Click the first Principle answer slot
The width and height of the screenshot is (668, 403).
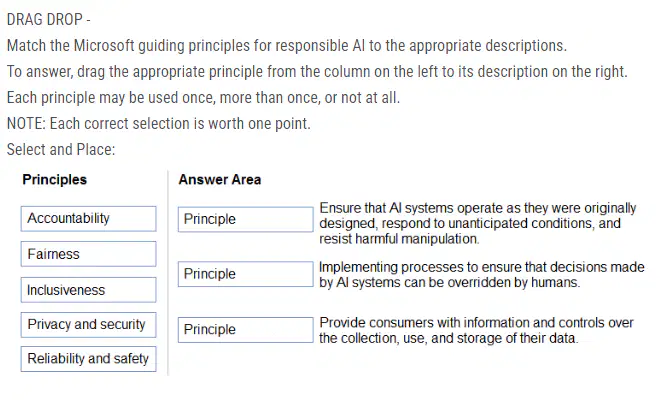246,219
